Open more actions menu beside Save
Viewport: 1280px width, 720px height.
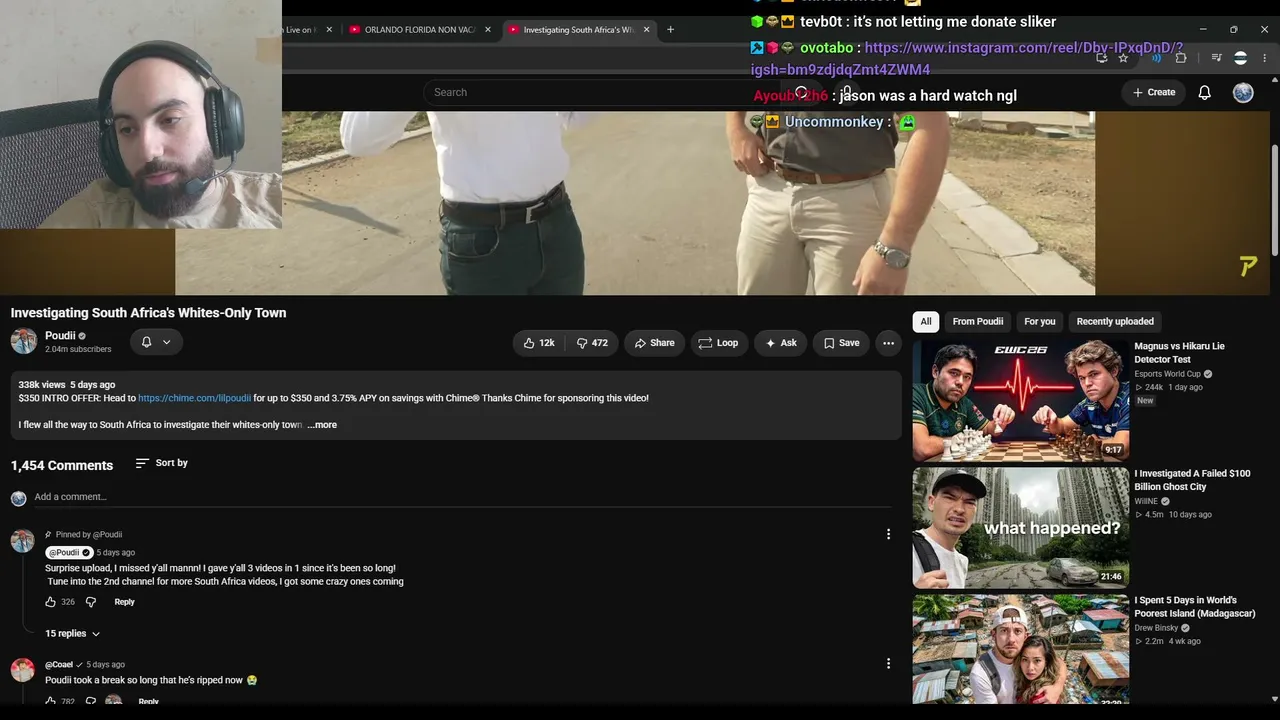[888, 343]
